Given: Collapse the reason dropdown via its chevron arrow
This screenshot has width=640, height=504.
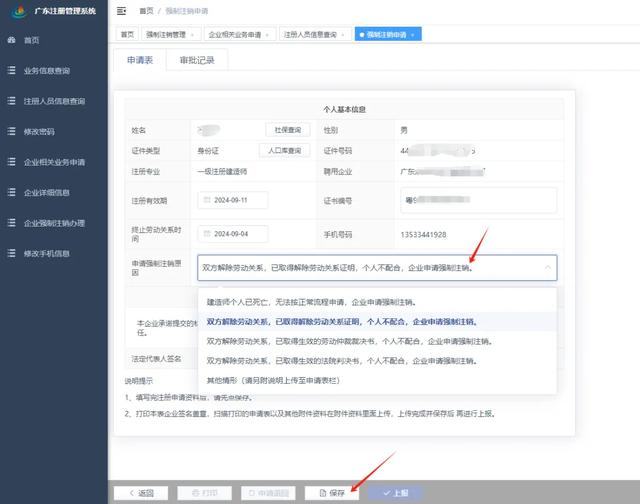Looking at the screenshot, I should (548, 267).
